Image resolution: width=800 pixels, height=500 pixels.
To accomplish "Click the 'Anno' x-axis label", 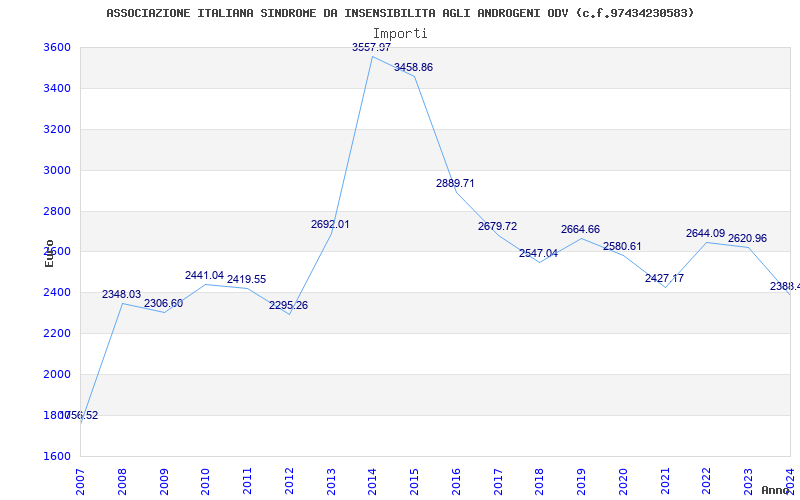I will pos(776,490).
